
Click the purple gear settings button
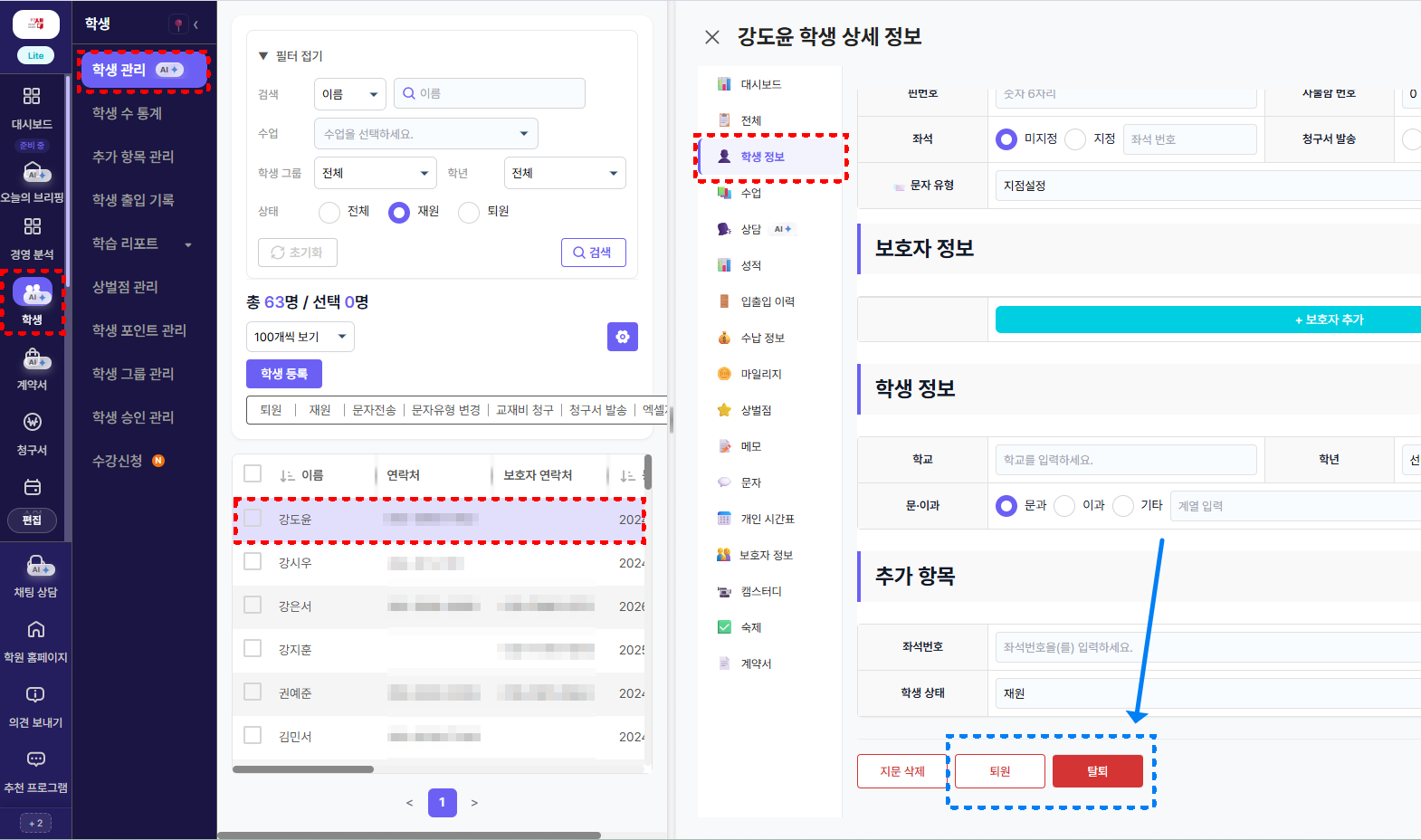pos(623,337)
